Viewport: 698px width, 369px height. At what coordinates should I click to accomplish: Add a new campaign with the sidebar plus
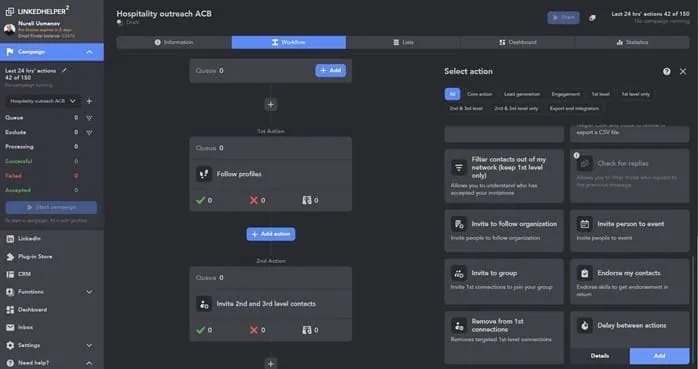pyautogui.click(x=89, y=101)
